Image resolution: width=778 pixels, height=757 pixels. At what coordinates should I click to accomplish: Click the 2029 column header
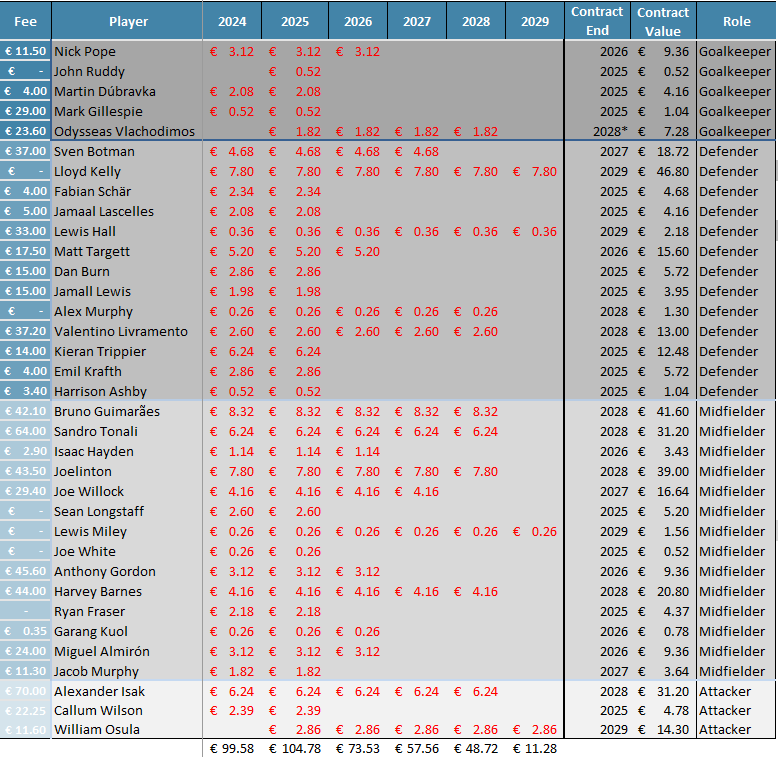pyautogui.click(x=534, y=21)
